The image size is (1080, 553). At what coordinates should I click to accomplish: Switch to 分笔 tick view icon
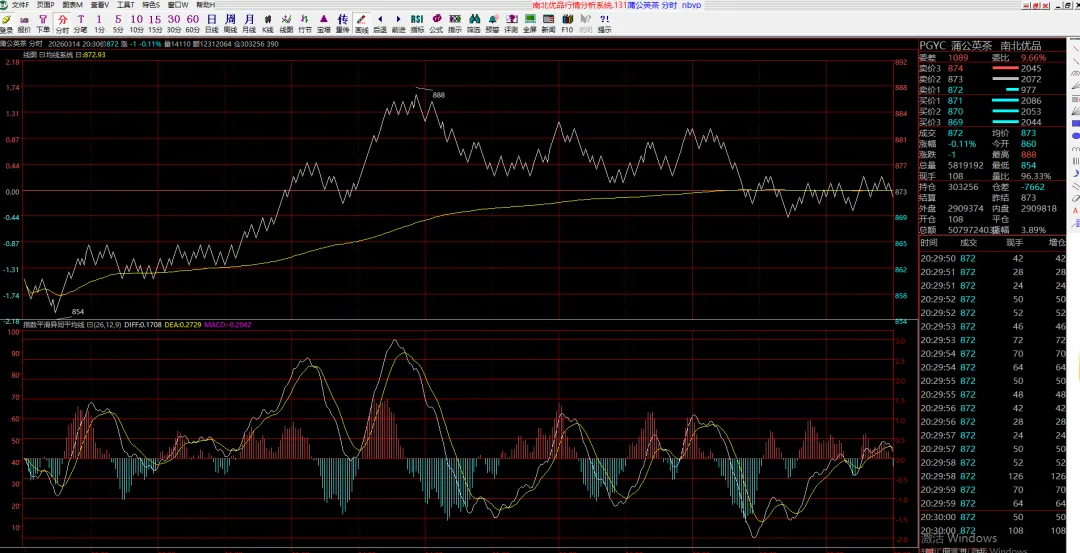(81, 23)
